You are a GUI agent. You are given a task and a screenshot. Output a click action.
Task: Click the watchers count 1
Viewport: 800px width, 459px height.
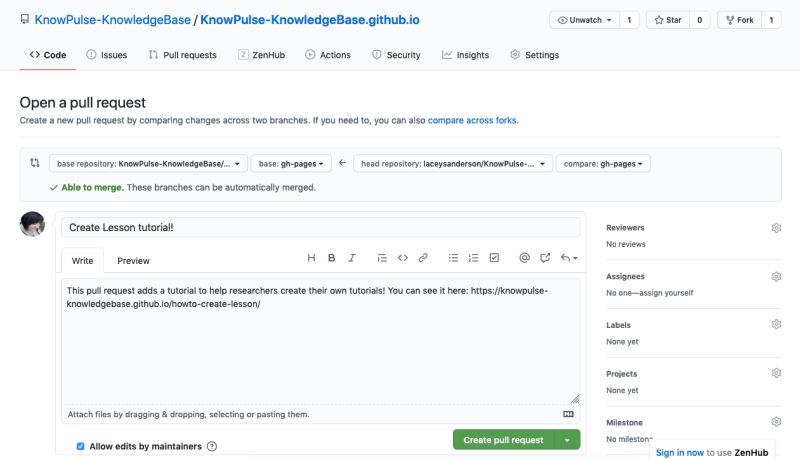629,20
